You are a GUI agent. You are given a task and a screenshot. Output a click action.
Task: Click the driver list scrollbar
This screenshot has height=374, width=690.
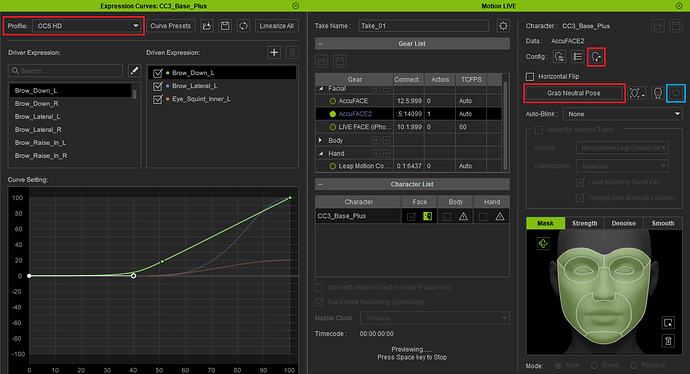(x=134, y=94)
